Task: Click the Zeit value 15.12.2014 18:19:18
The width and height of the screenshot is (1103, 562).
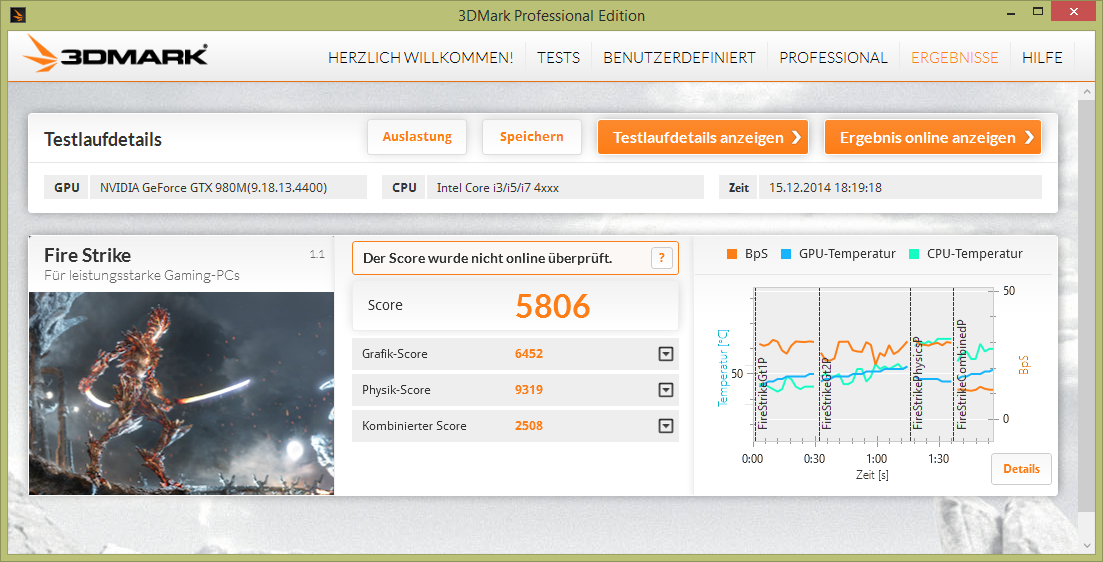Action: click(825, 188)
